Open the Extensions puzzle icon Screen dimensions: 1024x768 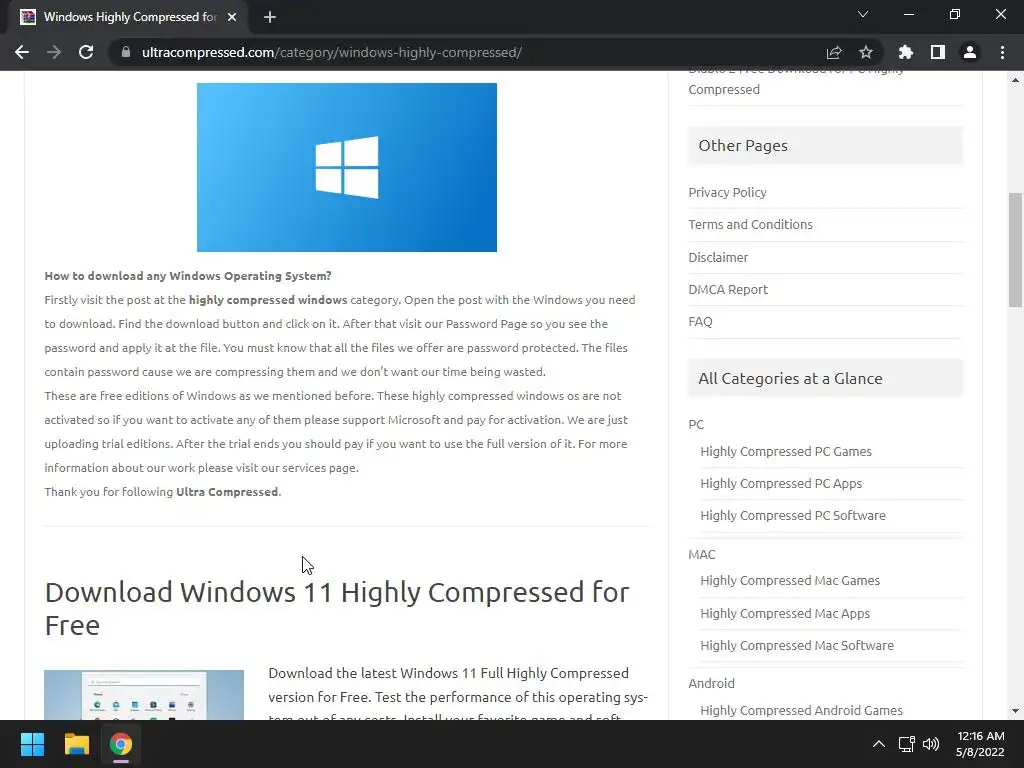click(x=906, y=52)
